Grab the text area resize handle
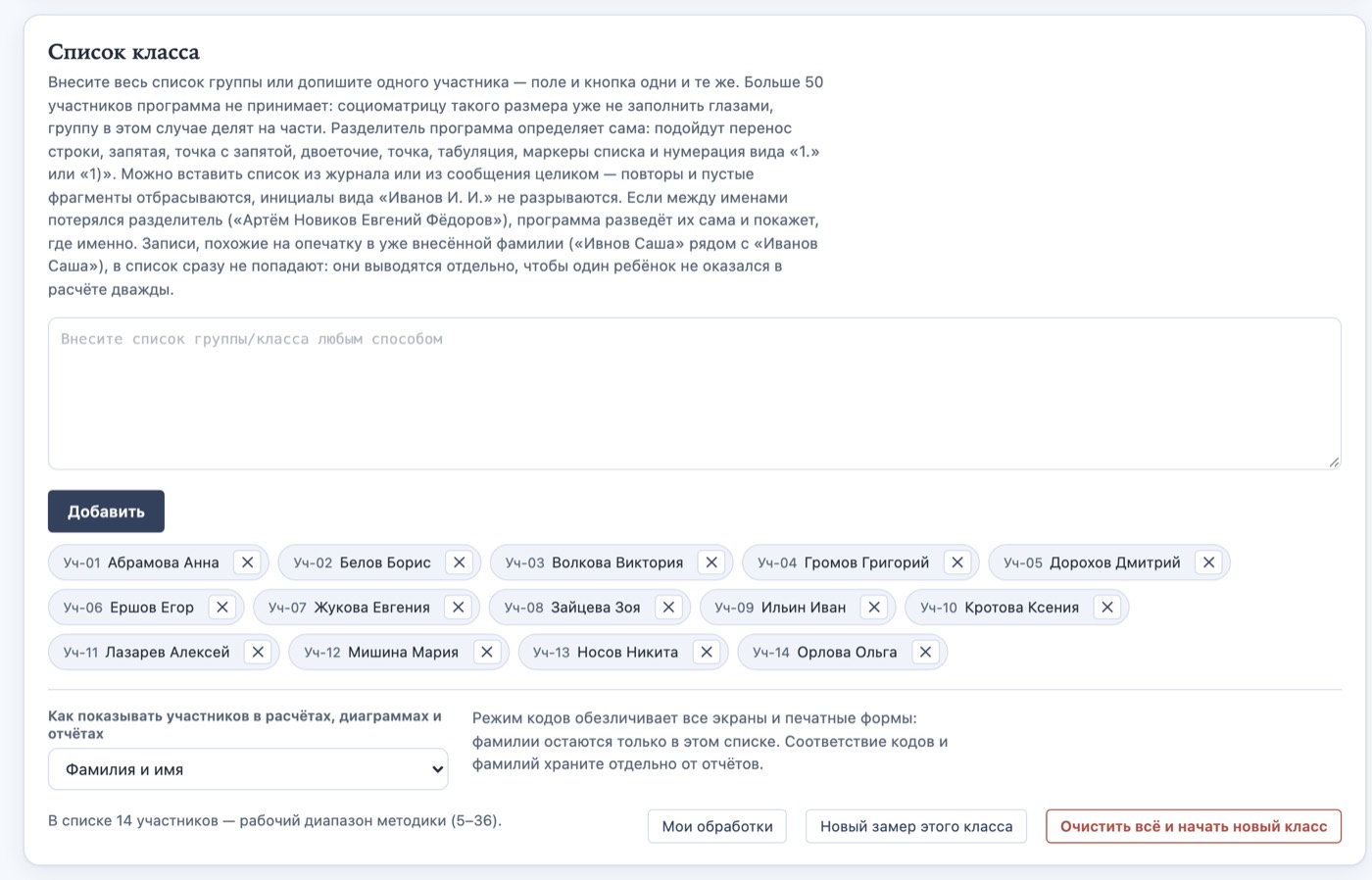The image size is (1372, 880). click(x=1334, y=462)
